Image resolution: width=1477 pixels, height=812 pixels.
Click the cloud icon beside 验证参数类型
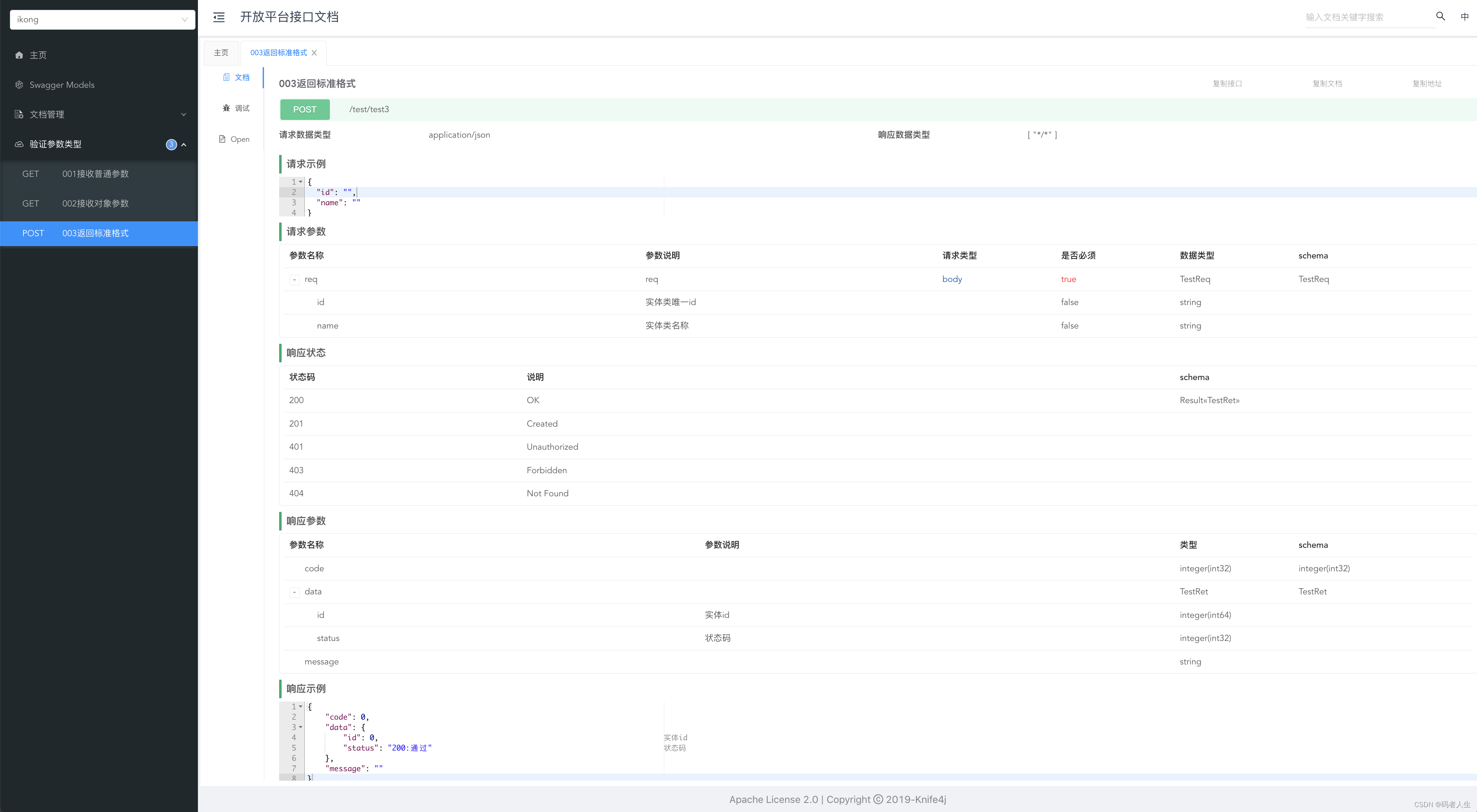(x=19, y=144)
